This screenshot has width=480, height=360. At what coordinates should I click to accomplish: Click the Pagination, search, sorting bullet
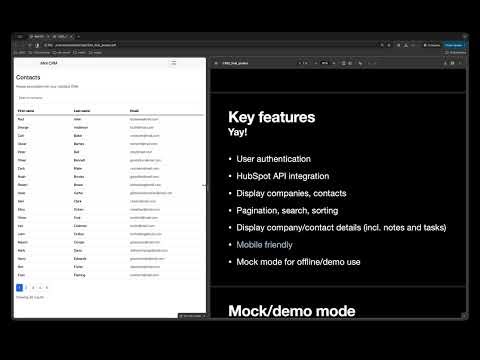[287, 211]
